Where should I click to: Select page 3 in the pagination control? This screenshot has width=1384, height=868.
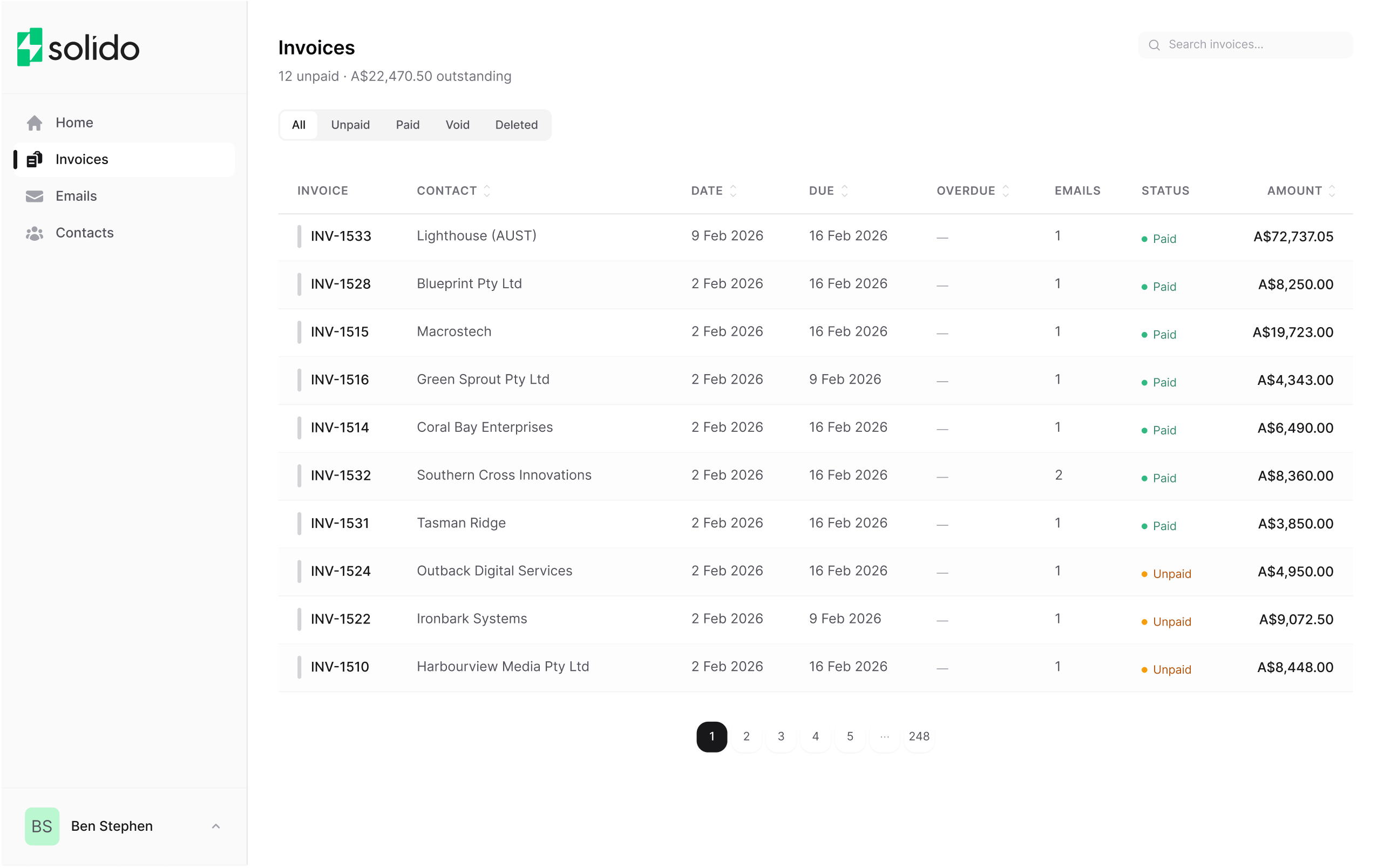(x=781, y=736)
